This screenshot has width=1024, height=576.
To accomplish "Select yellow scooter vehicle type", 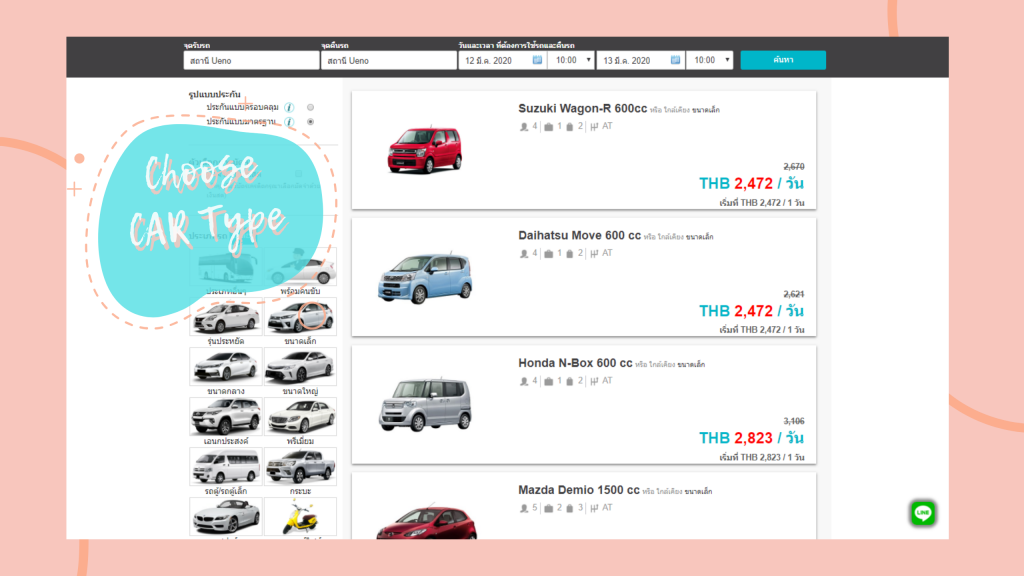I will [300, 517].
